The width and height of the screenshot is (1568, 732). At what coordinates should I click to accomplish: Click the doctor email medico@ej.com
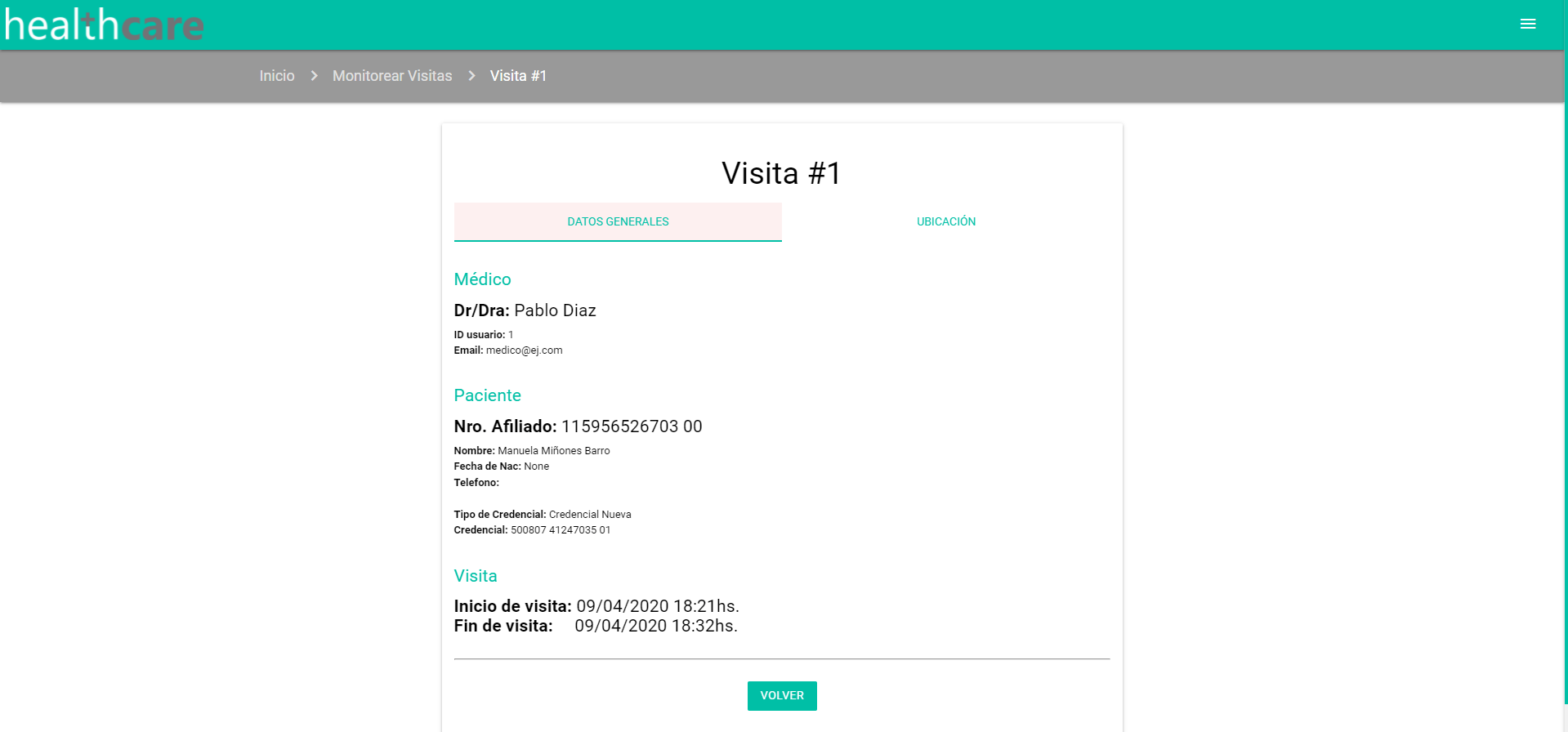point(524,350)
